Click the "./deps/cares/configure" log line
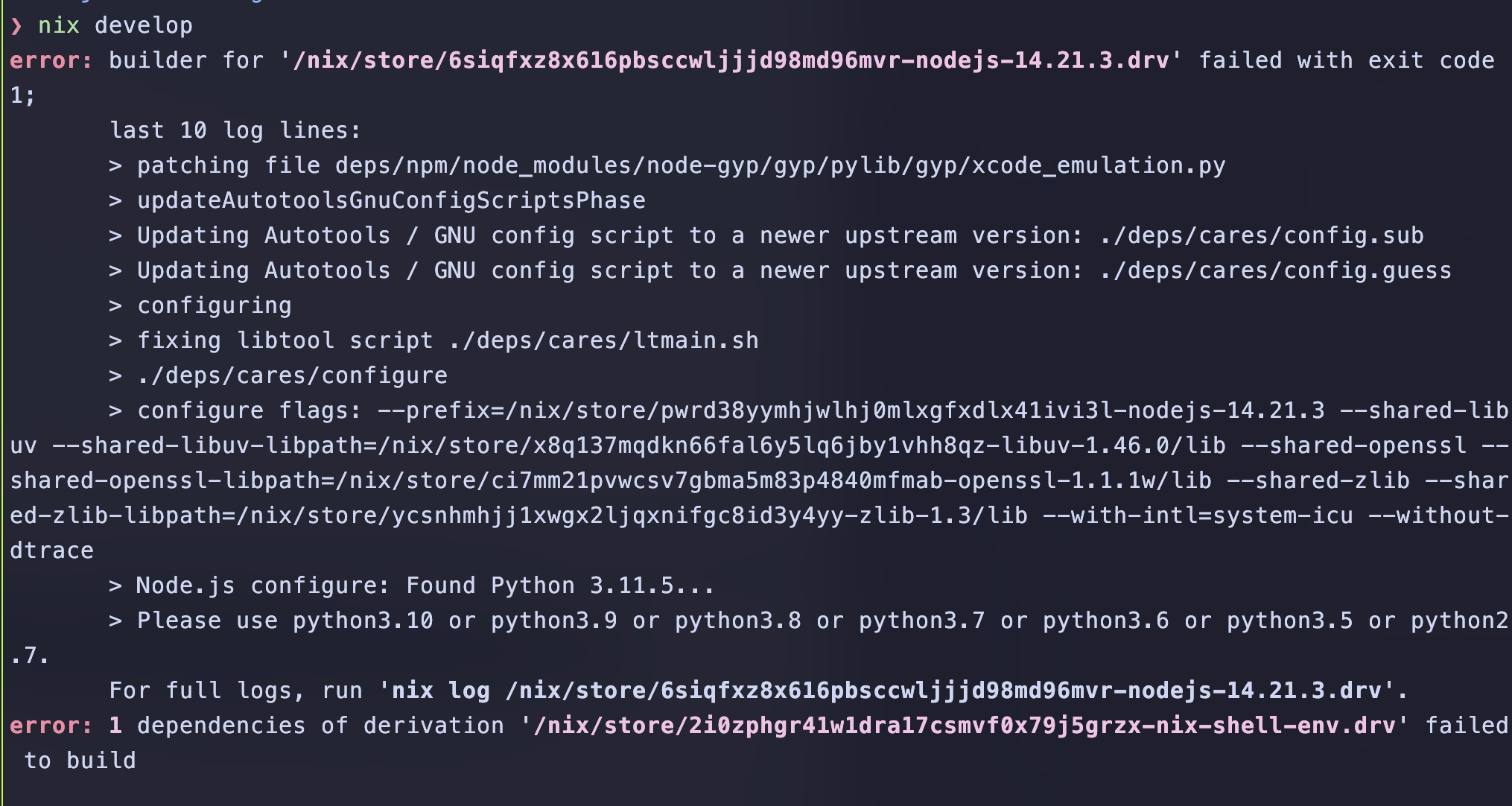Viewport: 1512px width, 806px height. click(292, 376)
